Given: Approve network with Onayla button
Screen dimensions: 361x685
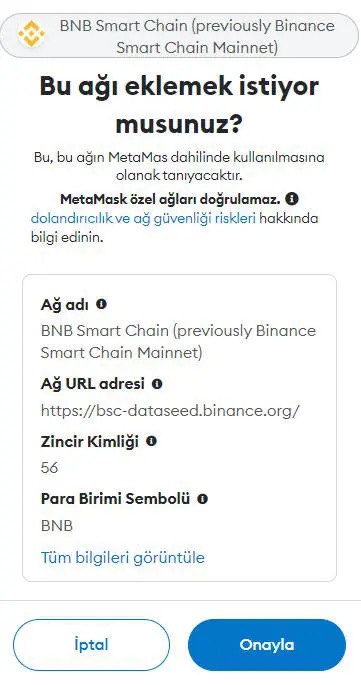Looking at the screenshot, I should click(267, 644).
